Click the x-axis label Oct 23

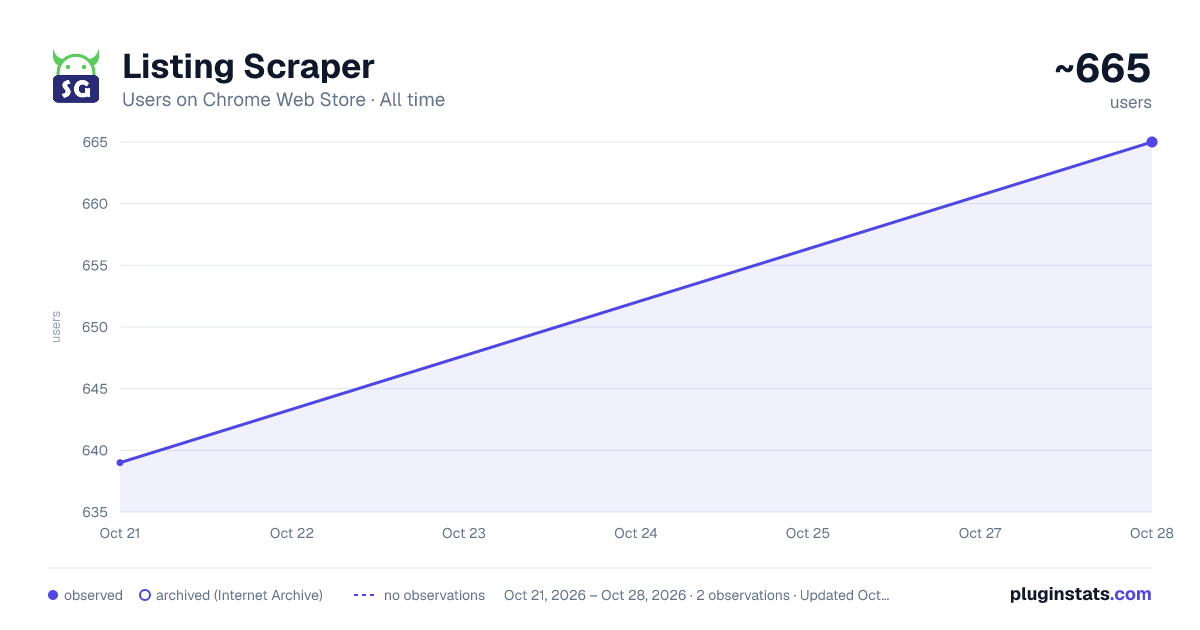[x=464, y=533]
